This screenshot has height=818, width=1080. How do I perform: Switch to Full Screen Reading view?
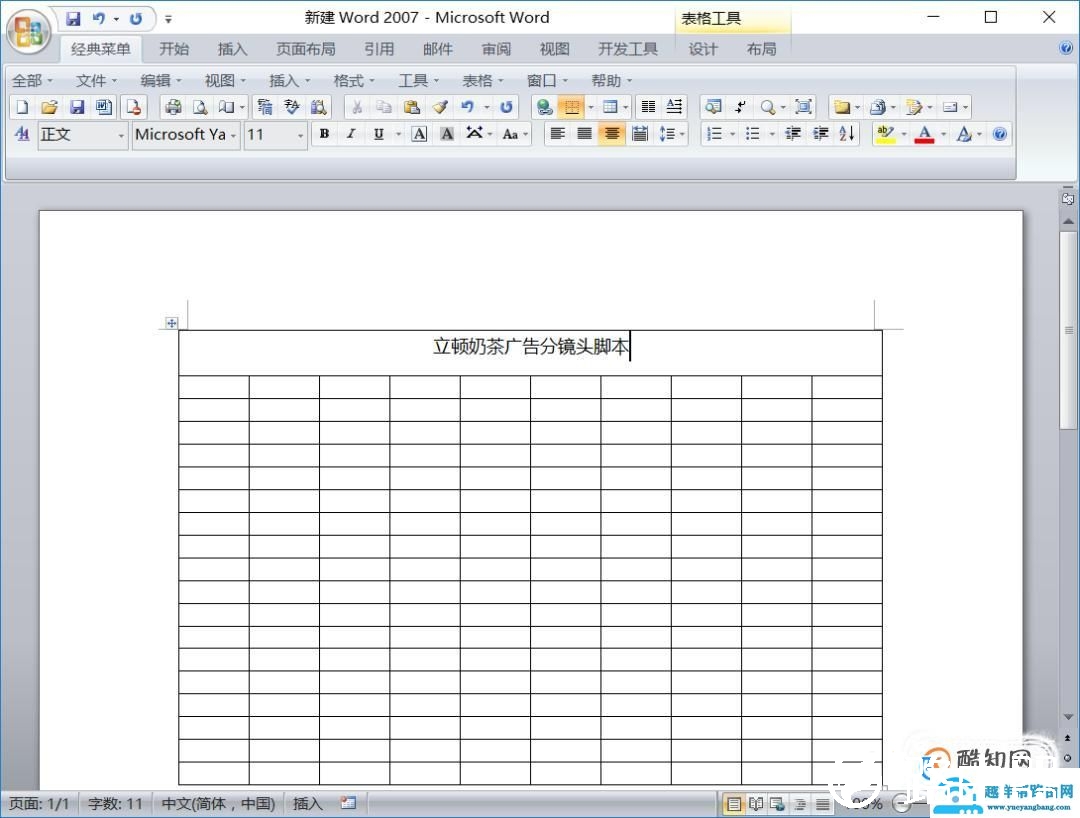[756, 804]
